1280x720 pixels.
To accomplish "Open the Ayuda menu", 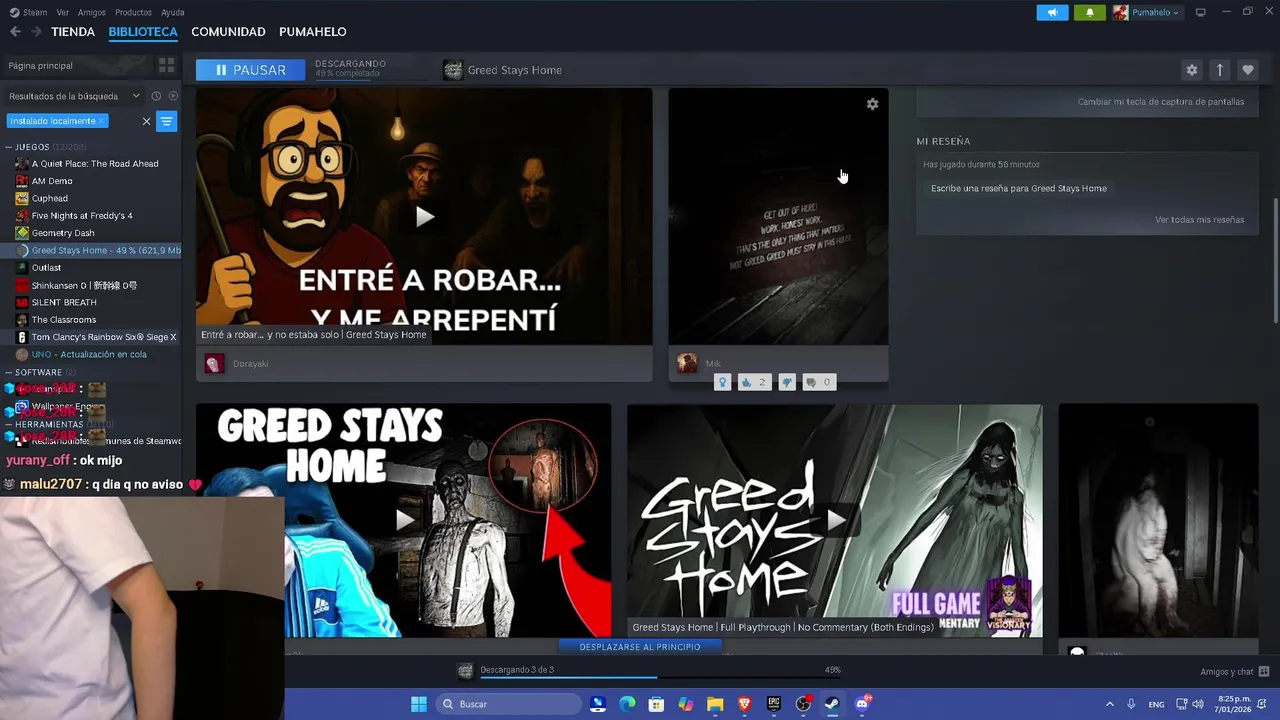I will [x=173, y=12].
